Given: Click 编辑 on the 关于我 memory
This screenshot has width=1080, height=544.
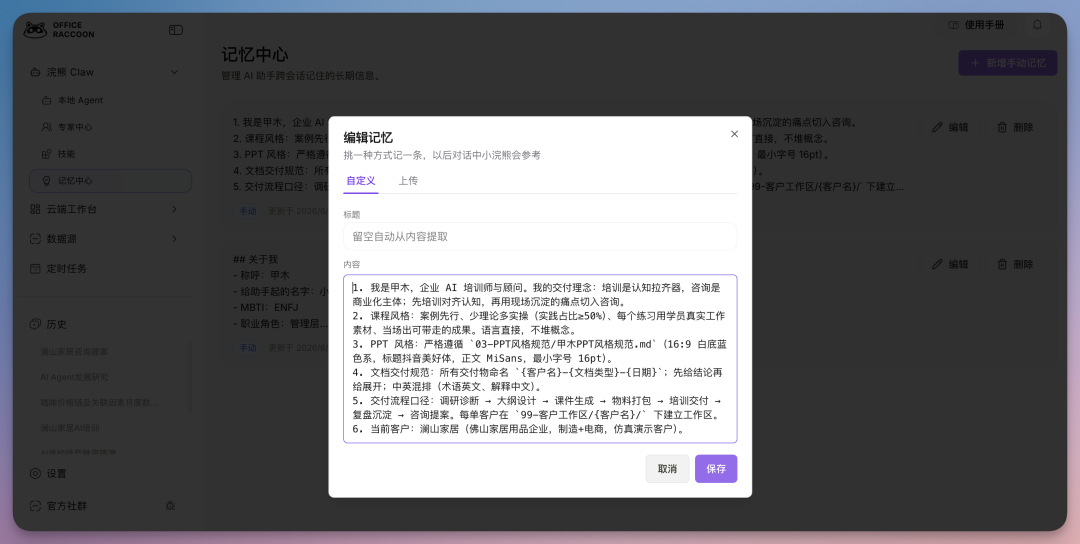Looking at the screenshot, I should [950, 264].
